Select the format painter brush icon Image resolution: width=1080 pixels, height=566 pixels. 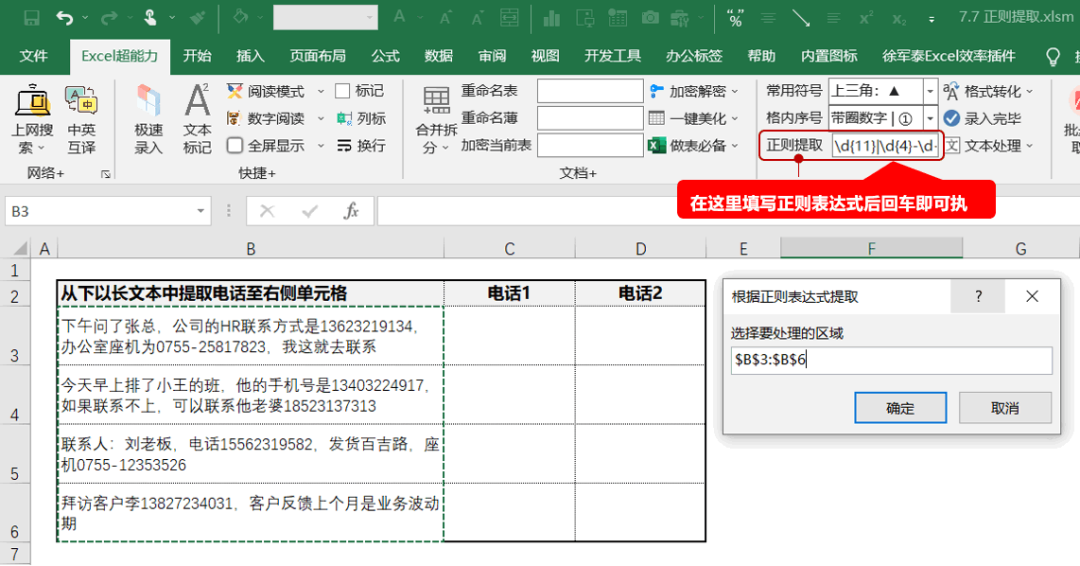coord(198,18)
